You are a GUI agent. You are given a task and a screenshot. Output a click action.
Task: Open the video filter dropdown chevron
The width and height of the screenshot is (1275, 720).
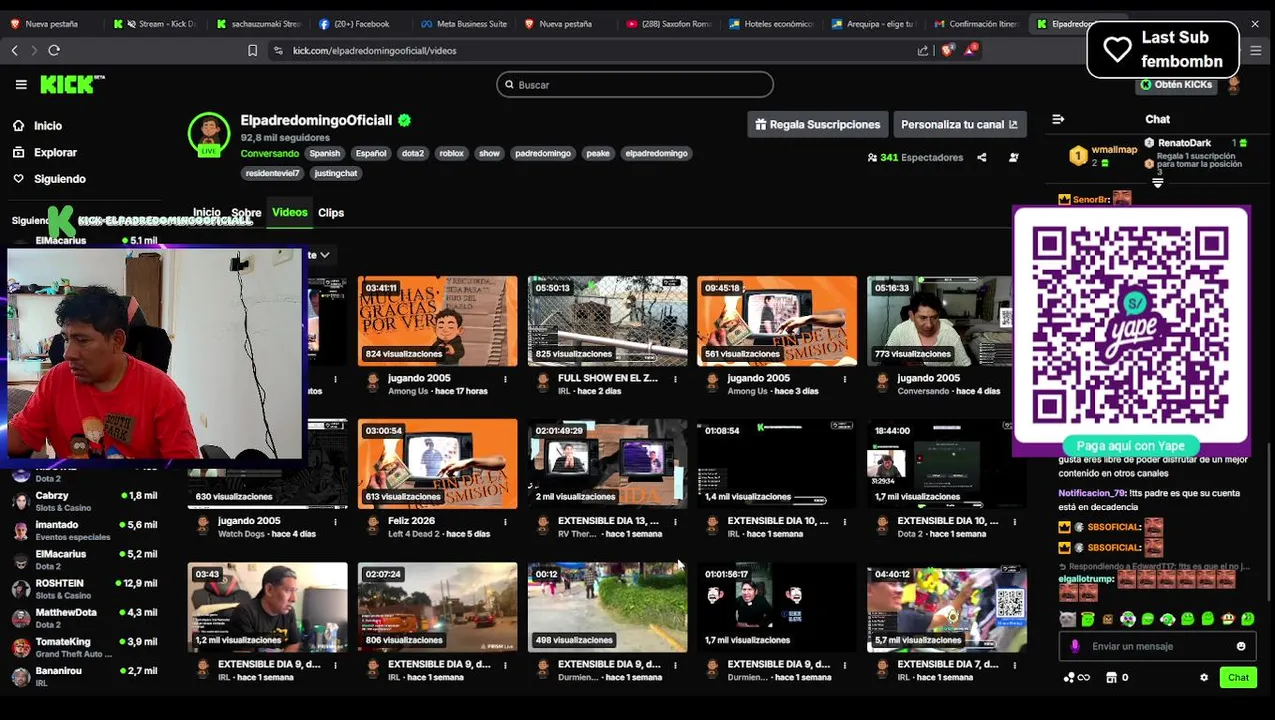(324, 255)
